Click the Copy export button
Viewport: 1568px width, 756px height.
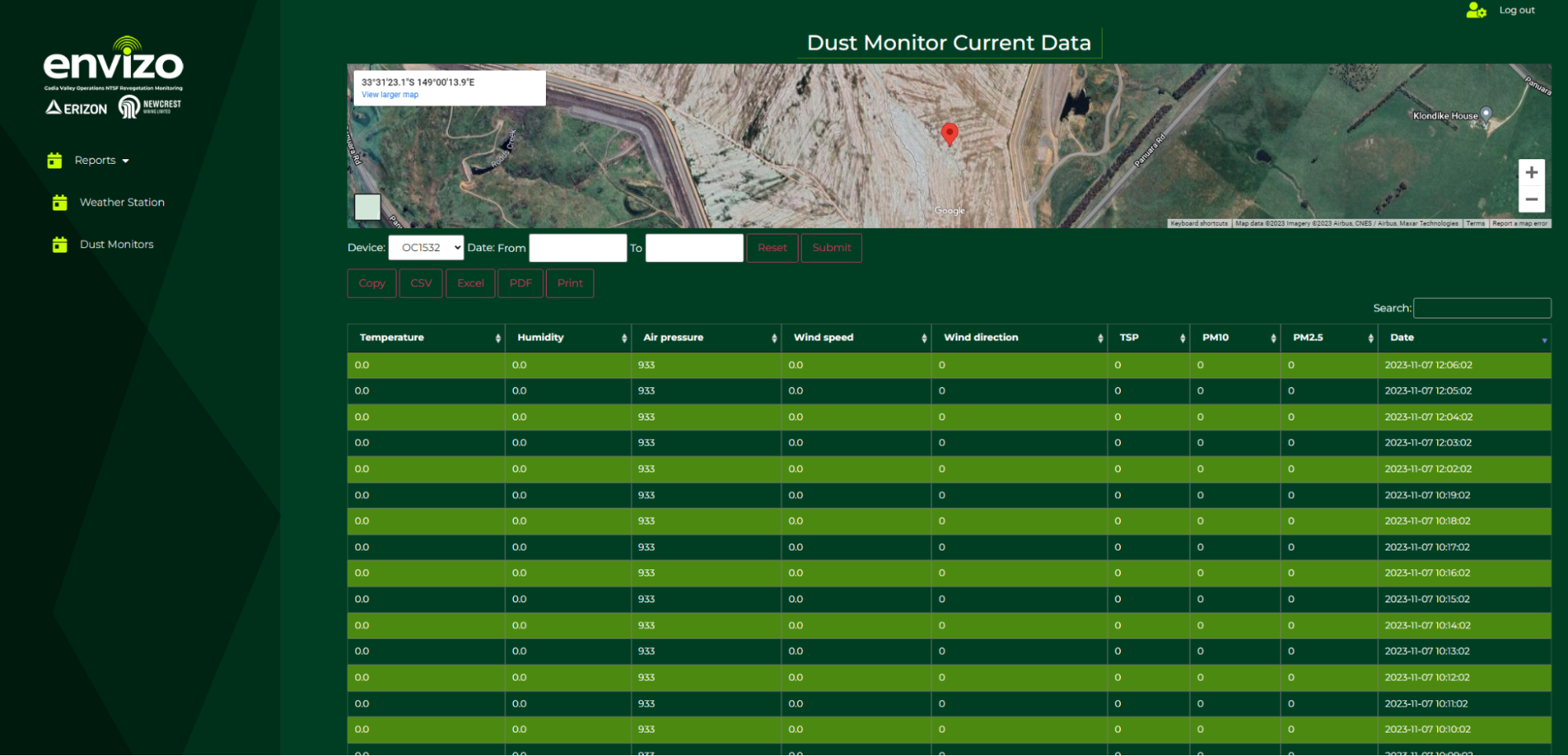click(372, 283)
